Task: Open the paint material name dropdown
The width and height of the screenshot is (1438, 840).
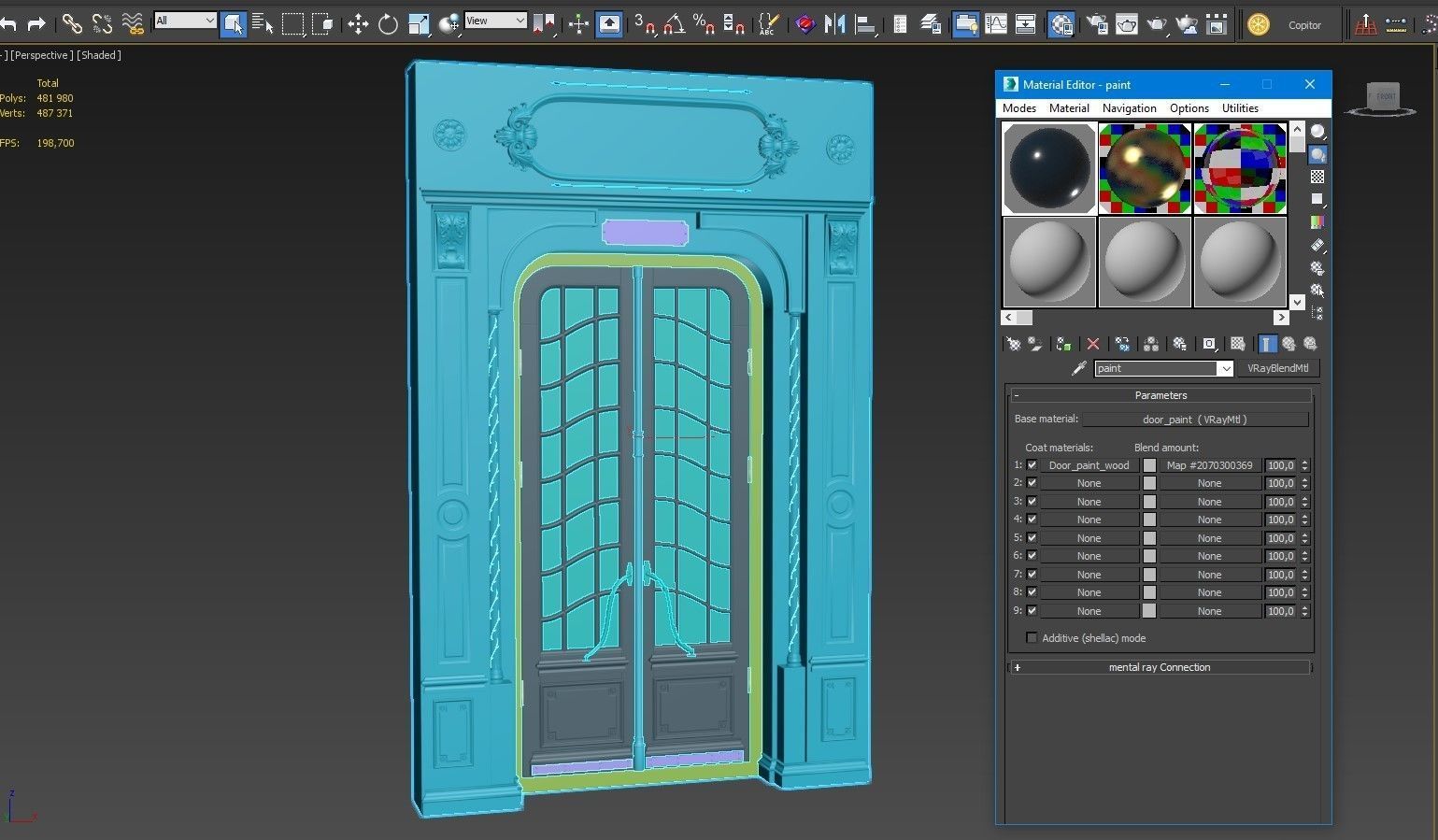Action: (x=1225, y=369)
